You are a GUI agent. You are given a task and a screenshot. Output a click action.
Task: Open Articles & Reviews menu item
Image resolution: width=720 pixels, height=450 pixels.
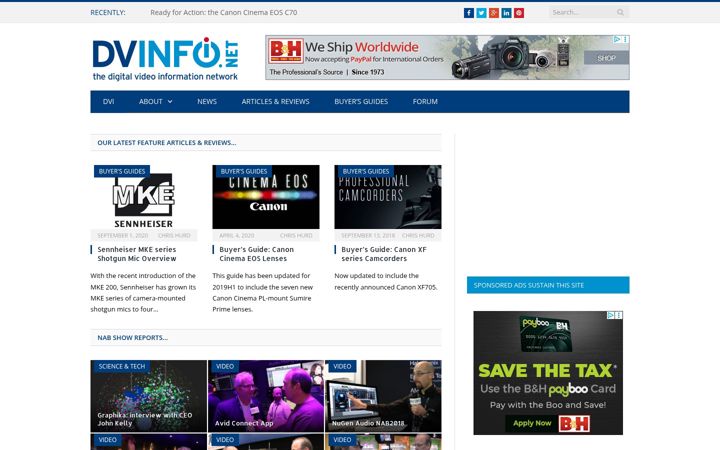(276, 101)
